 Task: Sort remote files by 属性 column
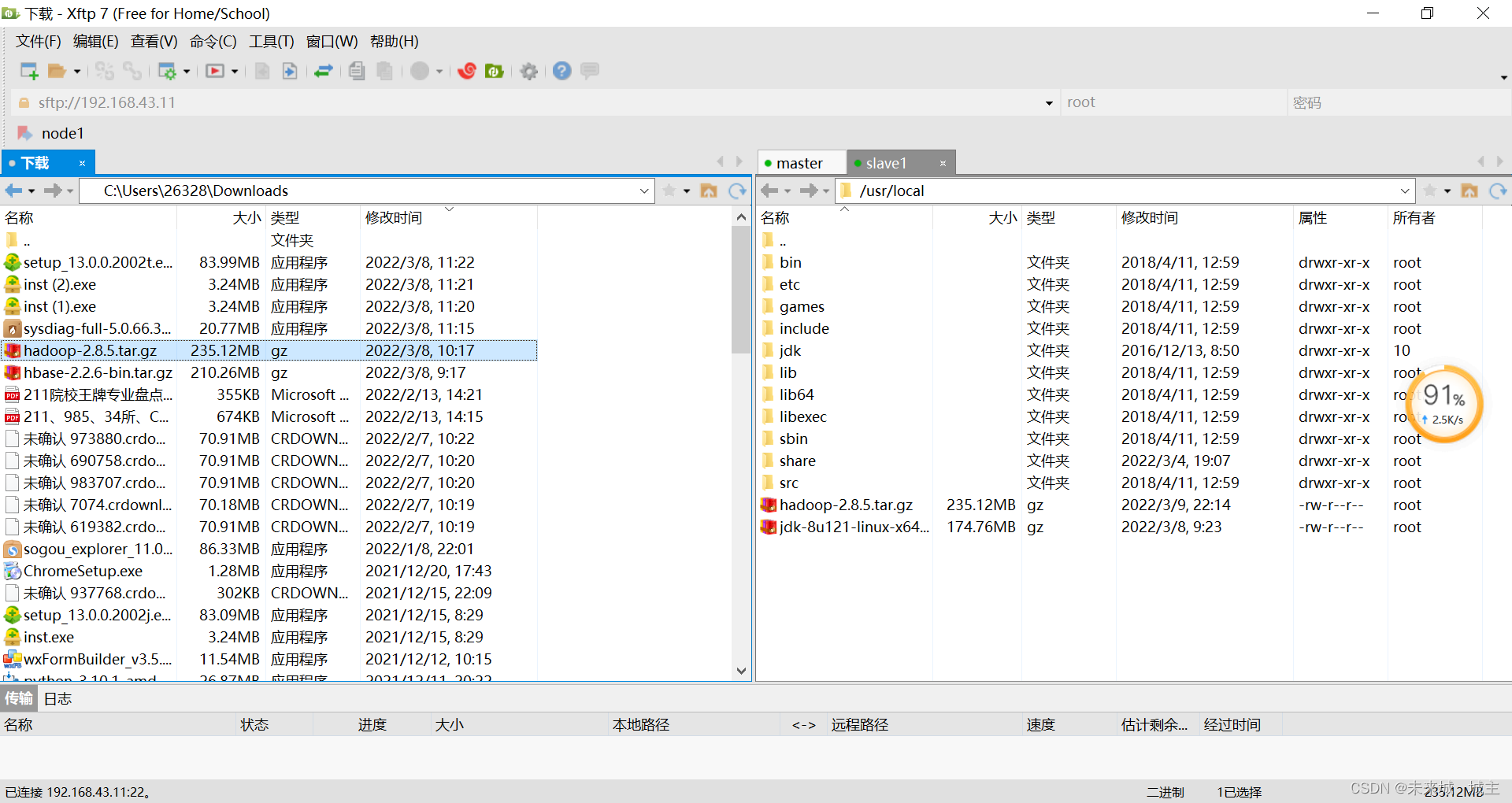tap(1340, 217)
